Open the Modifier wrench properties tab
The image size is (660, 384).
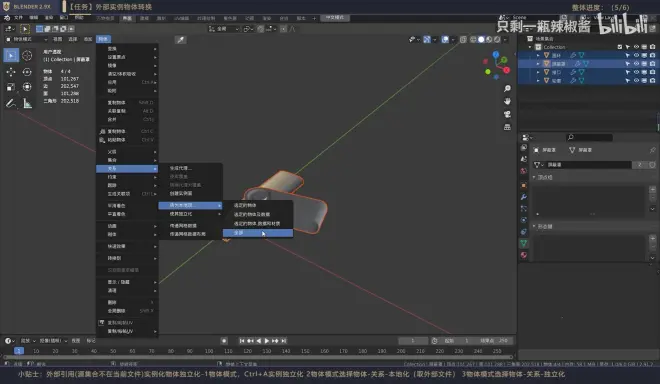524,197
